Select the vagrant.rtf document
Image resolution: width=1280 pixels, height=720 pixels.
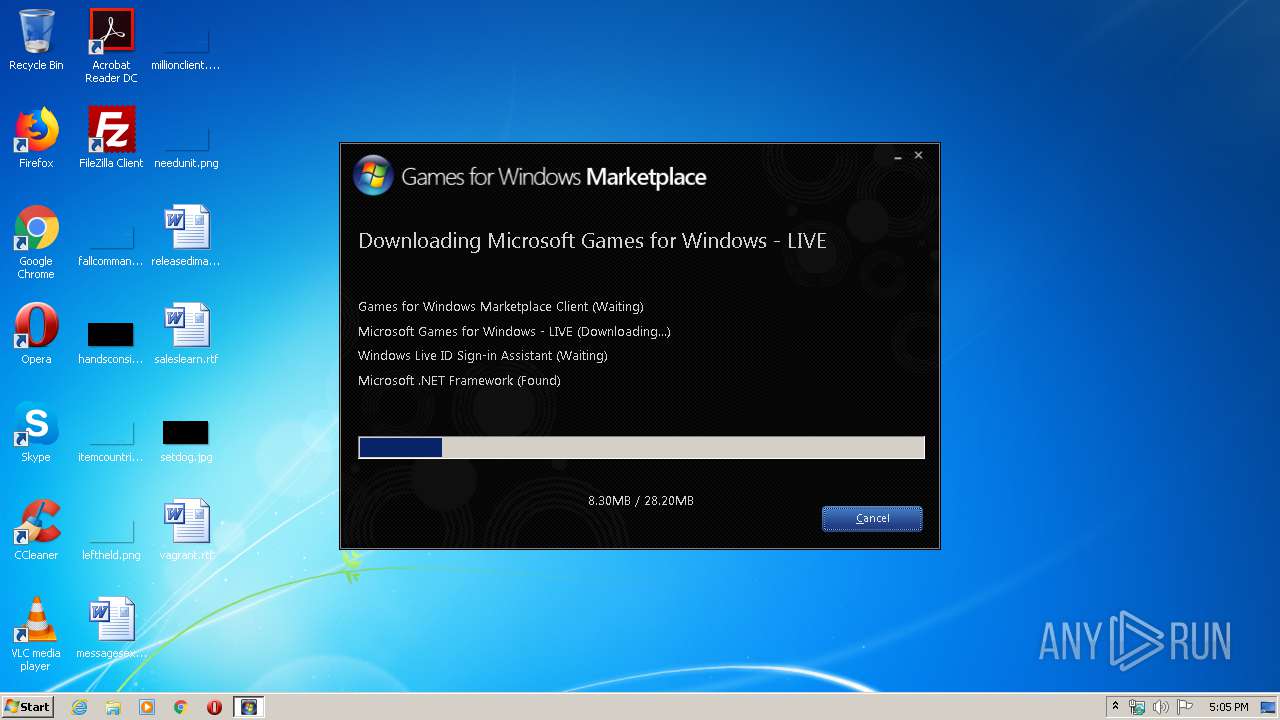186,530
